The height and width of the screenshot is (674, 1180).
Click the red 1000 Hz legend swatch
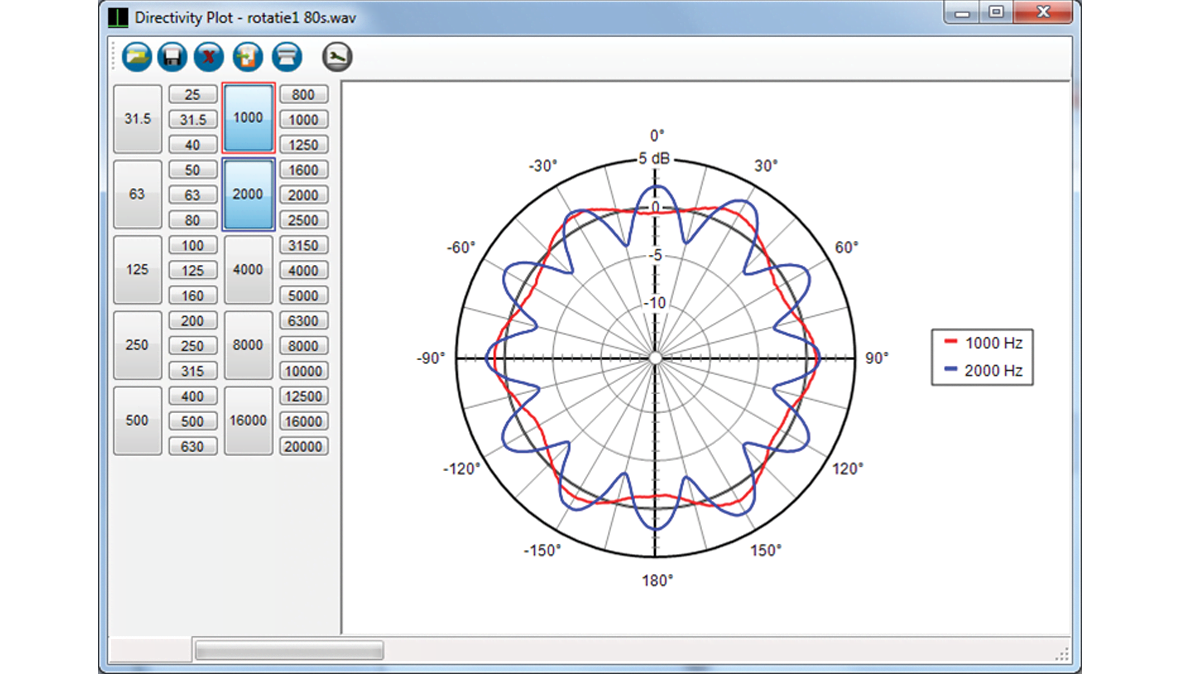[x=950, y=343]
